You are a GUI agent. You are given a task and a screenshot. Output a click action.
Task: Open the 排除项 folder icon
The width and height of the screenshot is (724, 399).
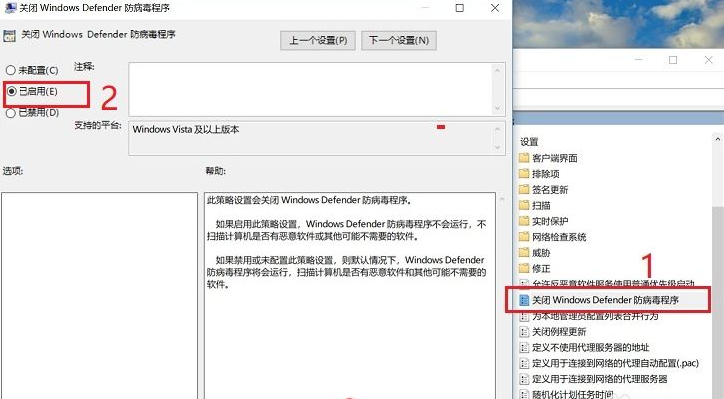coord(524,174)
